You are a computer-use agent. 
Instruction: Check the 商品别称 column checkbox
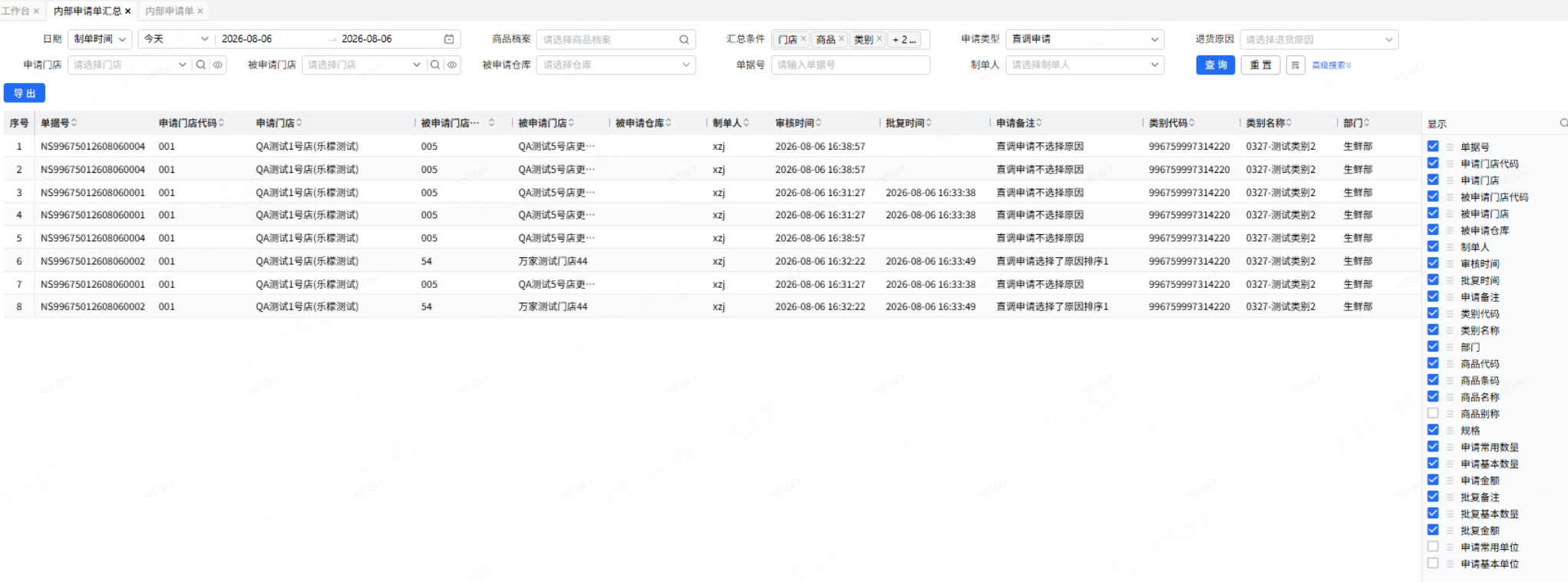[1433, 413]
